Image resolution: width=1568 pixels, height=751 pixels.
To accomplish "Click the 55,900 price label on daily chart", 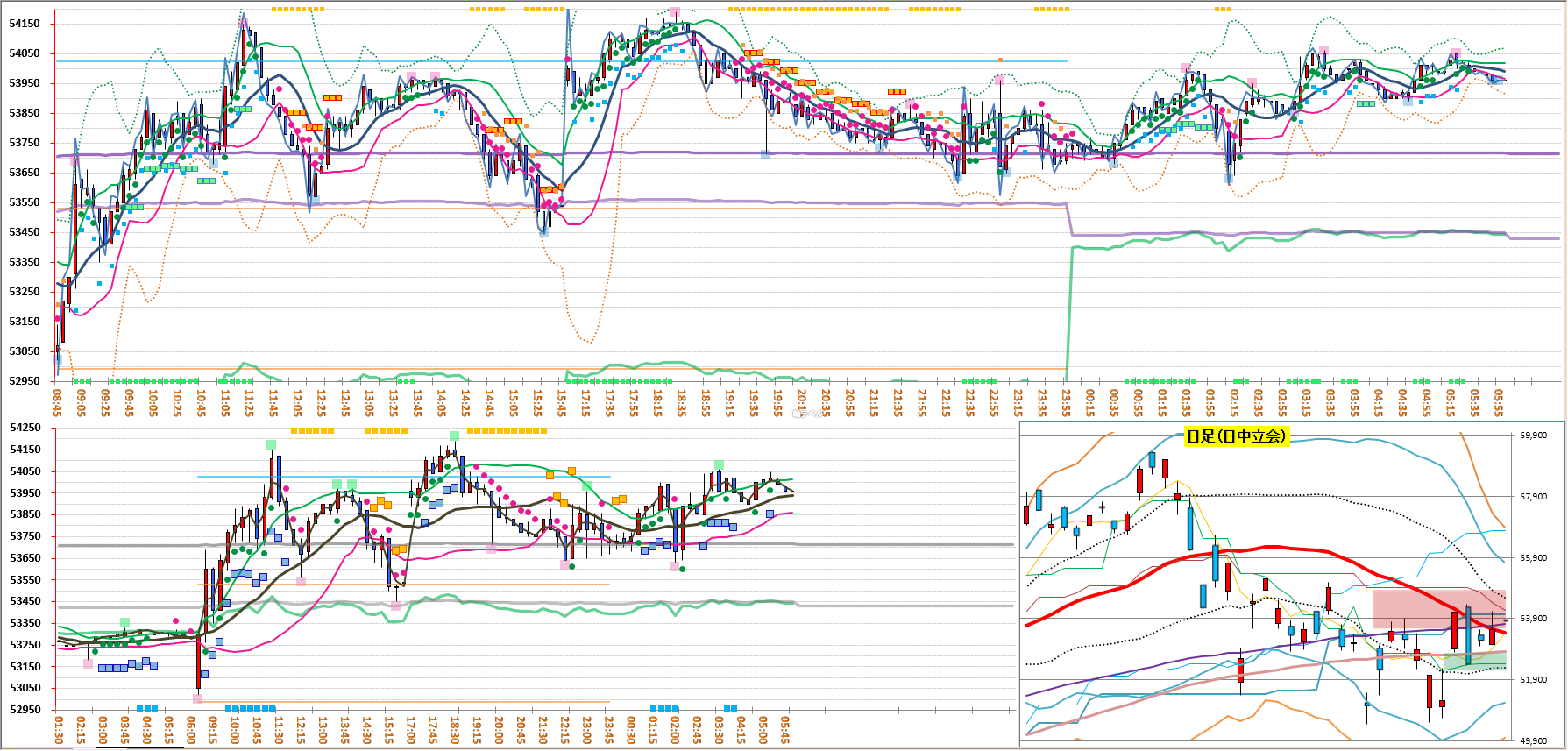I will [1533, 558].
